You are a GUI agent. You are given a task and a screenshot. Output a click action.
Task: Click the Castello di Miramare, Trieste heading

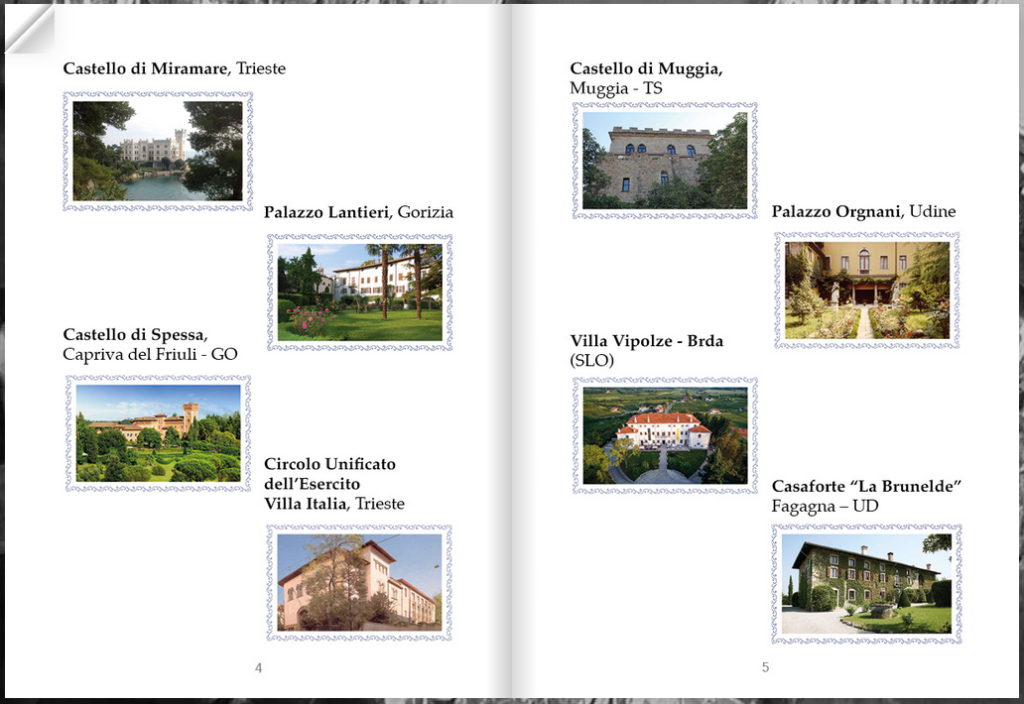click(x=174, y=69)
